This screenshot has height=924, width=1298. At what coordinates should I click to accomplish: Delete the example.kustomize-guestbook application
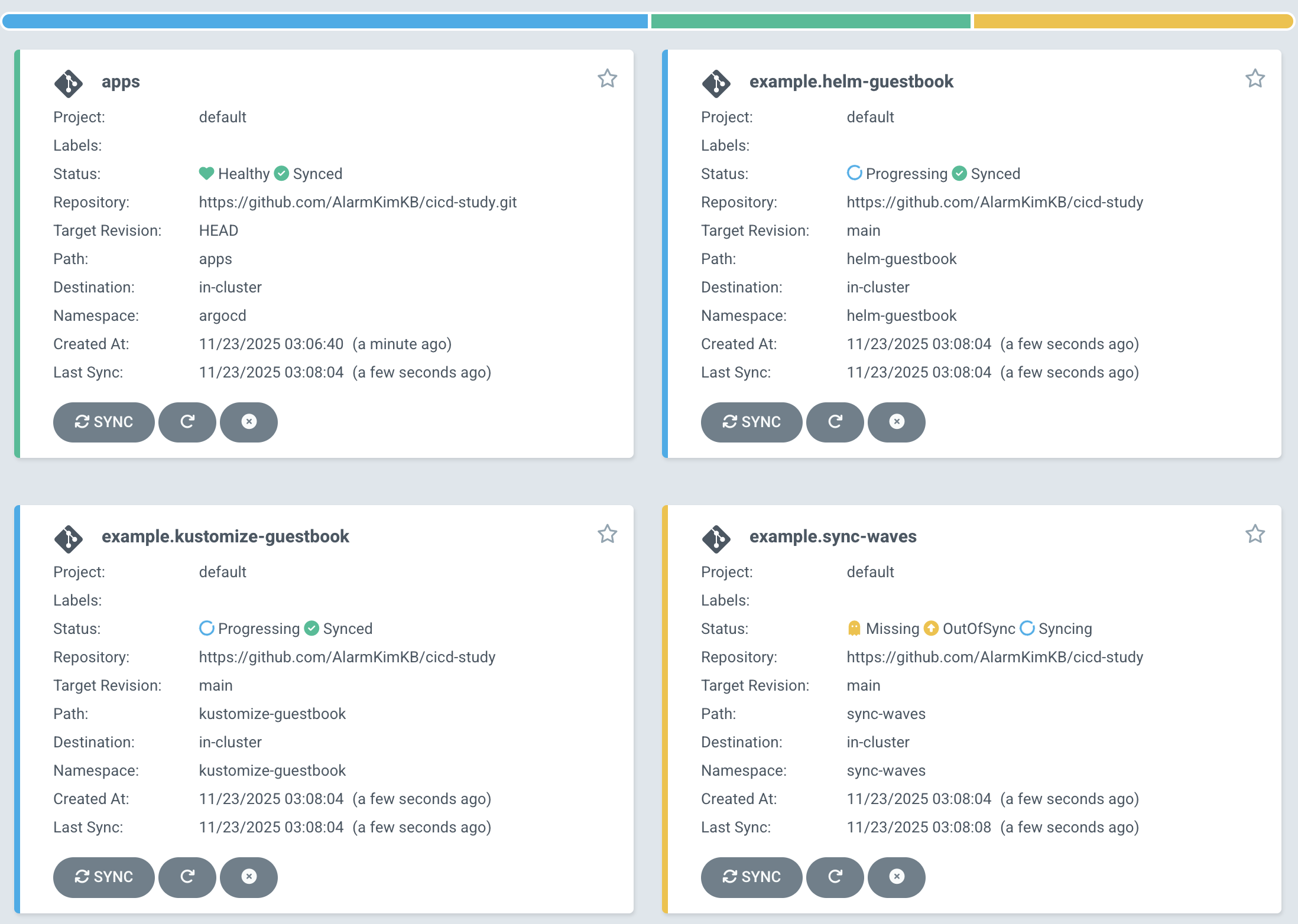(x=249, y=877)
